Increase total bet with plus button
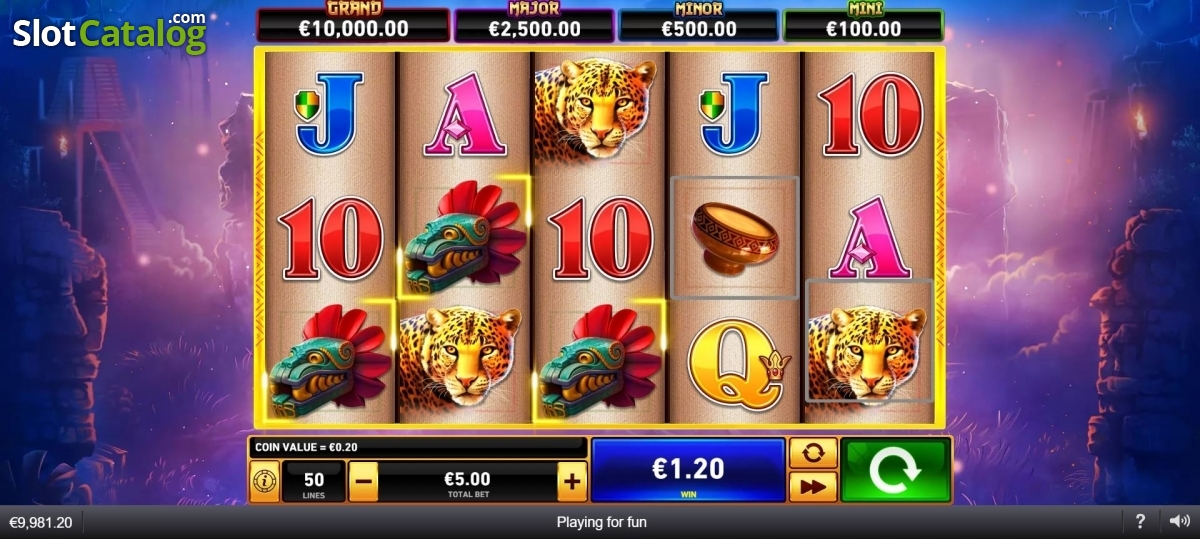The height and width of the screenshot is (539, 1200). (x=571, y=482)
